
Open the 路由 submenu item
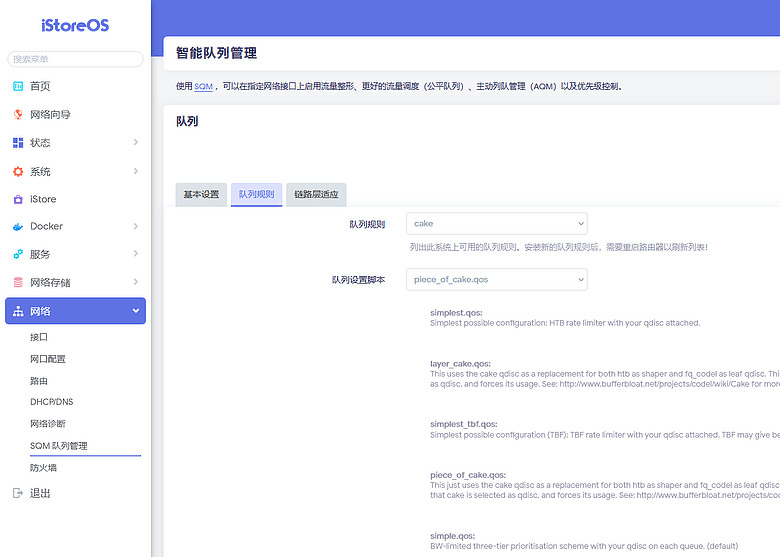point(39,381)
